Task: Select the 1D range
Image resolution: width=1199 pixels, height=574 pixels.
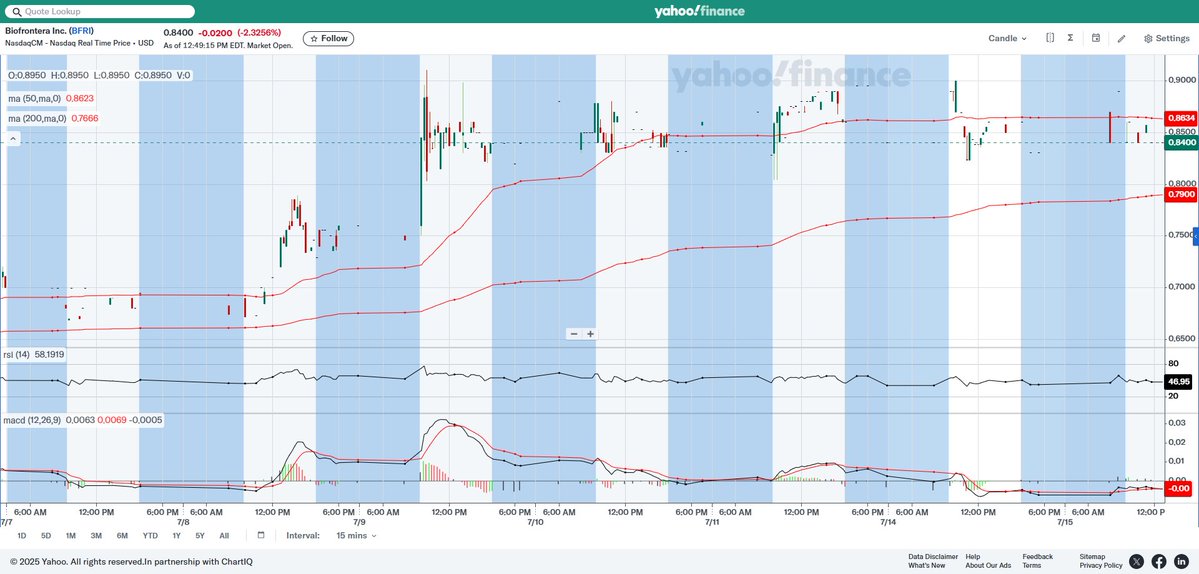Action: point(21,536)
